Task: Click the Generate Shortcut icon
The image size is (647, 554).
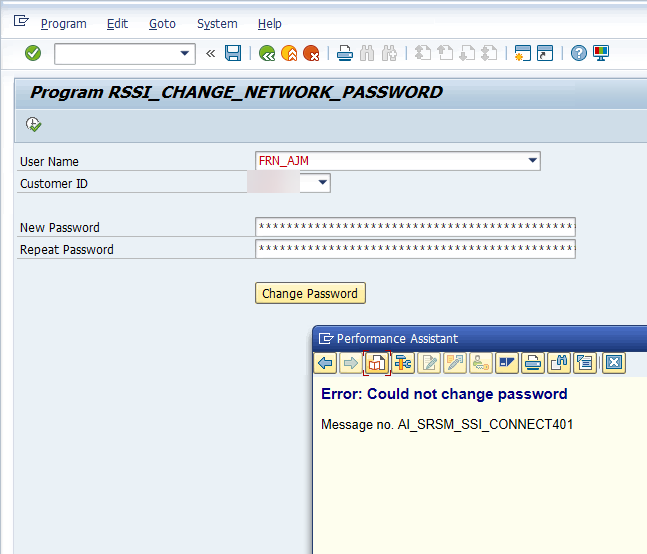Action: pyautogui.click(x=545, y=53)
